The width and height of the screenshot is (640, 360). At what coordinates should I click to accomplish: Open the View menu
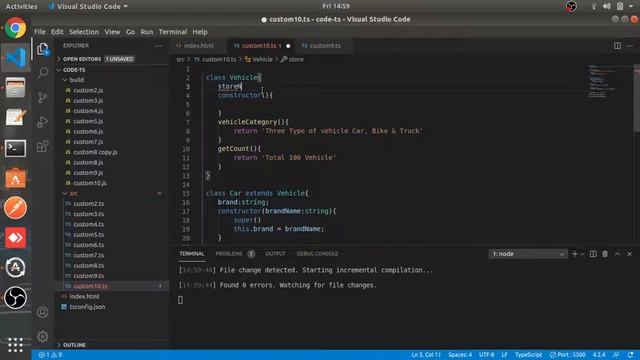(x=112, y=32)
